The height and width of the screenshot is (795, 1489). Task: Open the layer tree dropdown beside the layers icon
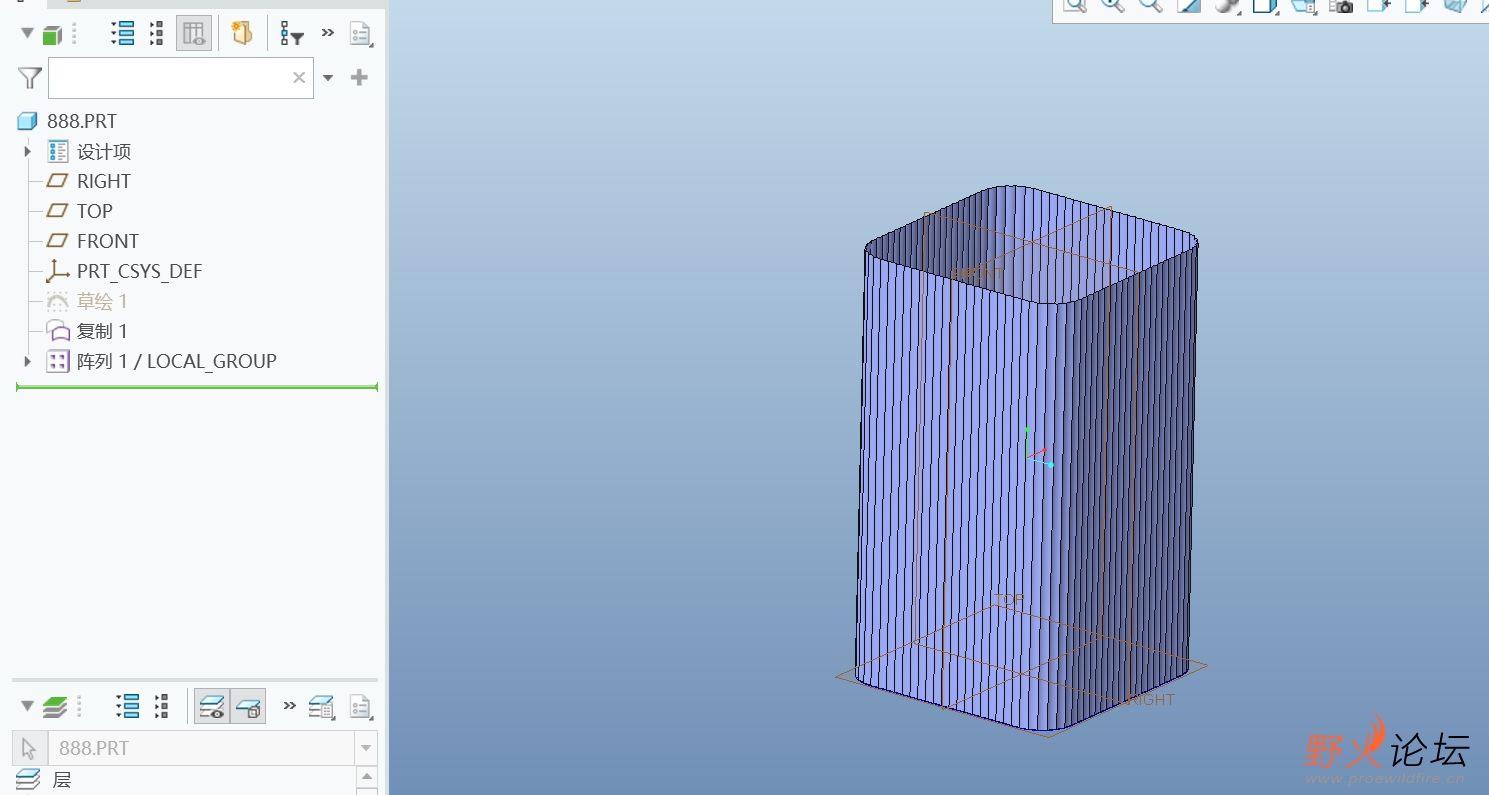(x=28, y=706)
